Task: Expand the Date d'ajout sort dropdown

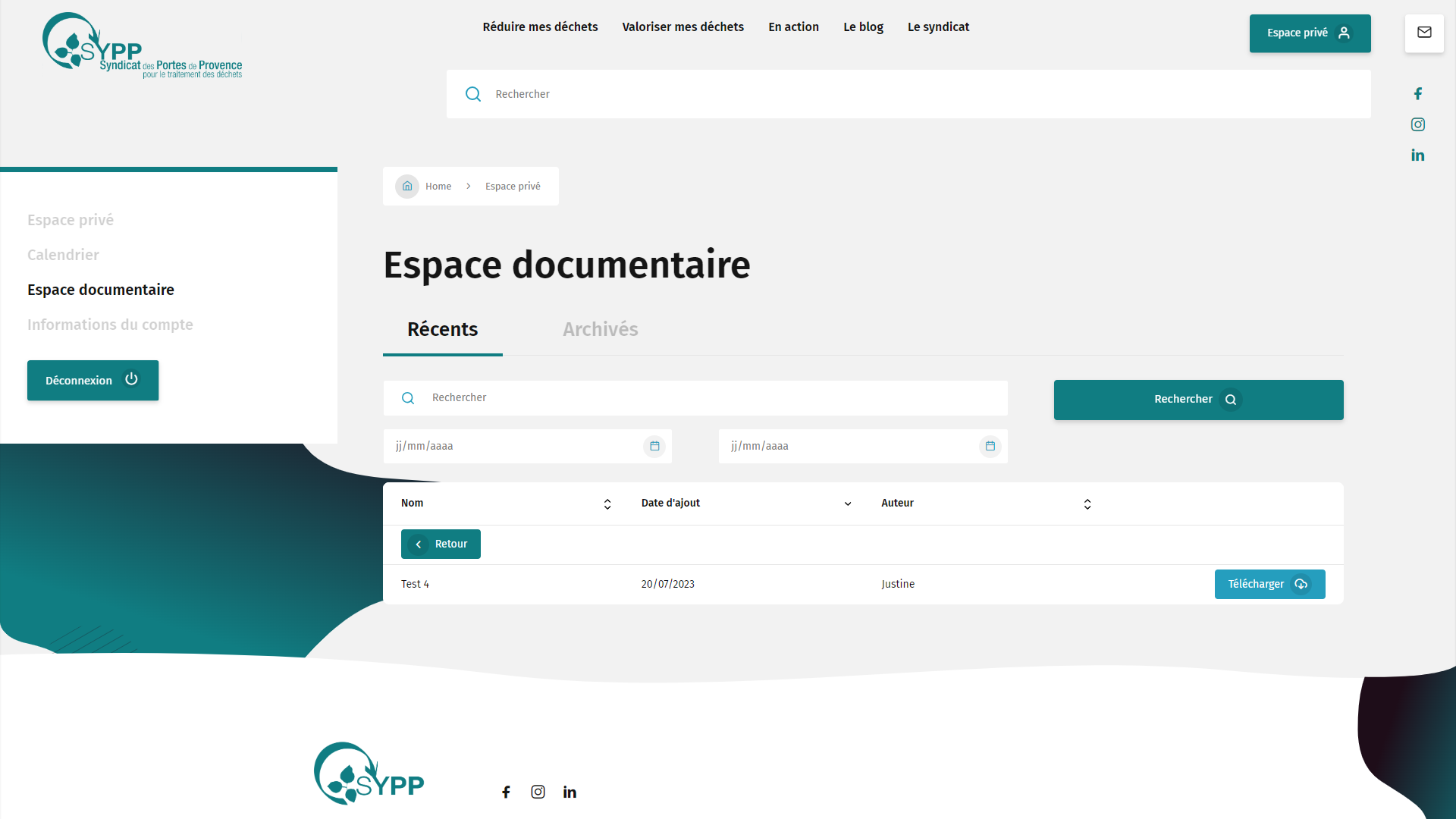Action: pos(847,504)
